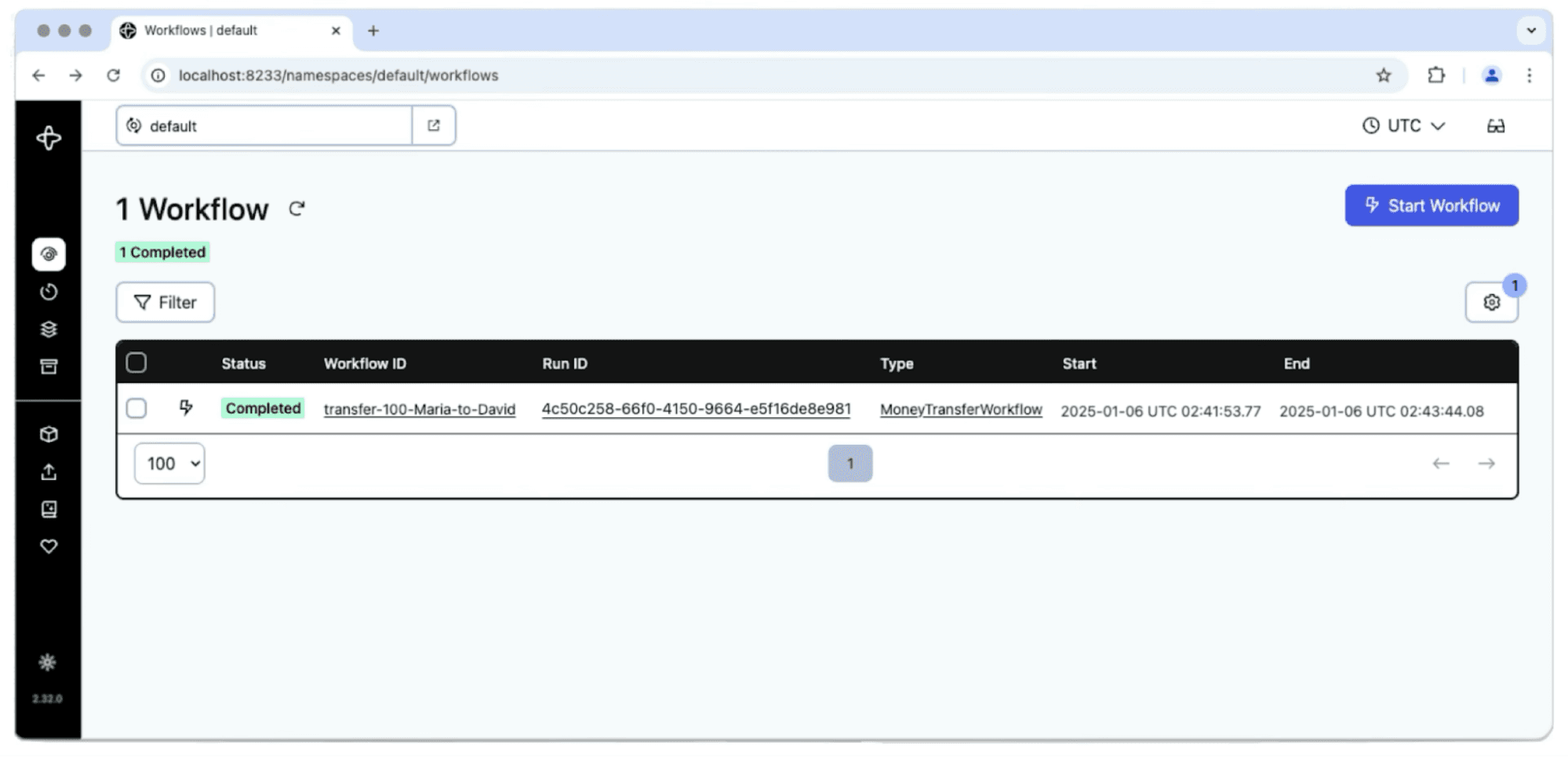Click the Start Workflow button
The image size is (1568, 757).
[x=1431, y=206]
